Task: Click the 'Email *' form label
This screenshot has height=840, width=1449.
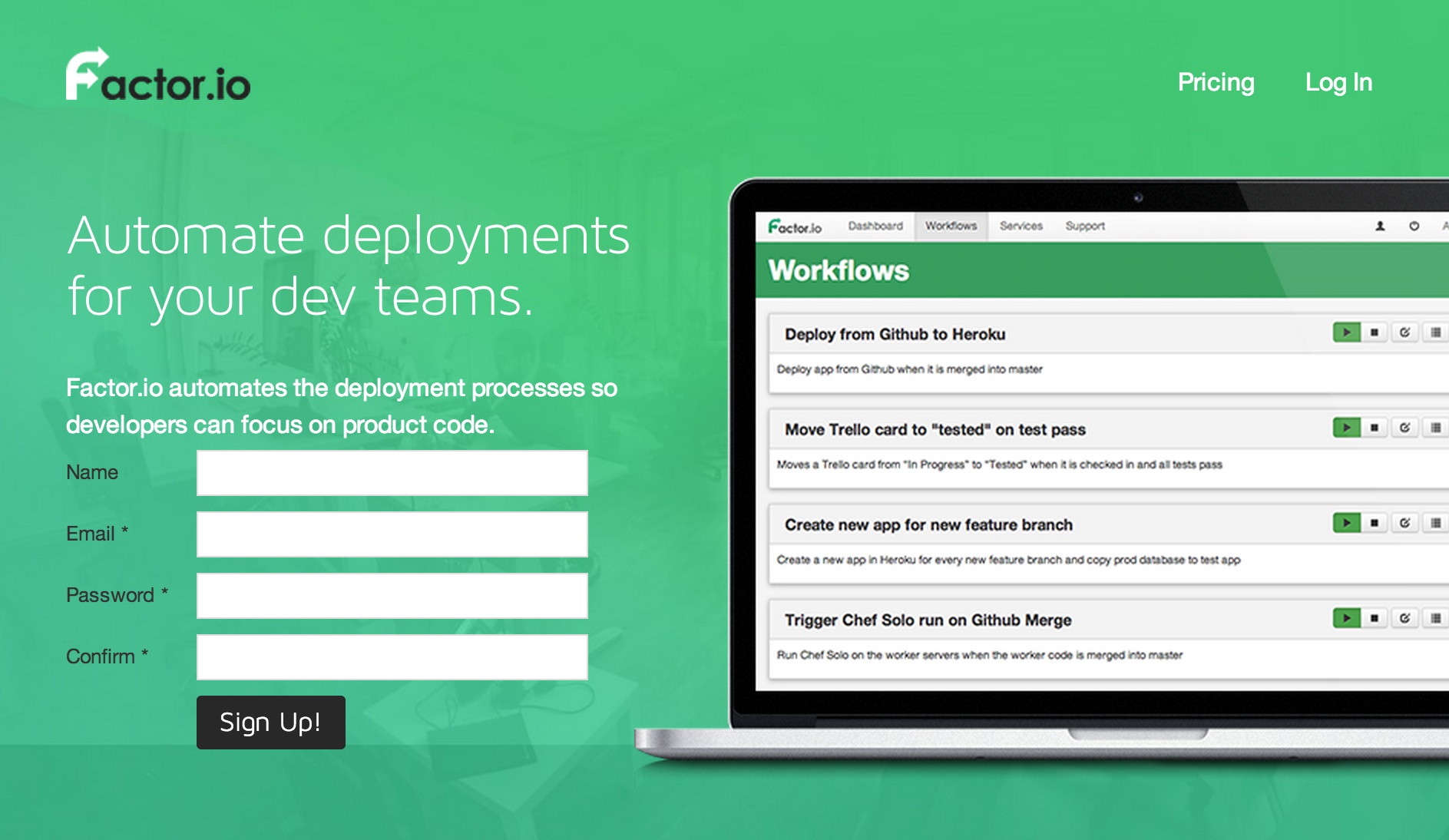Action: point(97,534)
